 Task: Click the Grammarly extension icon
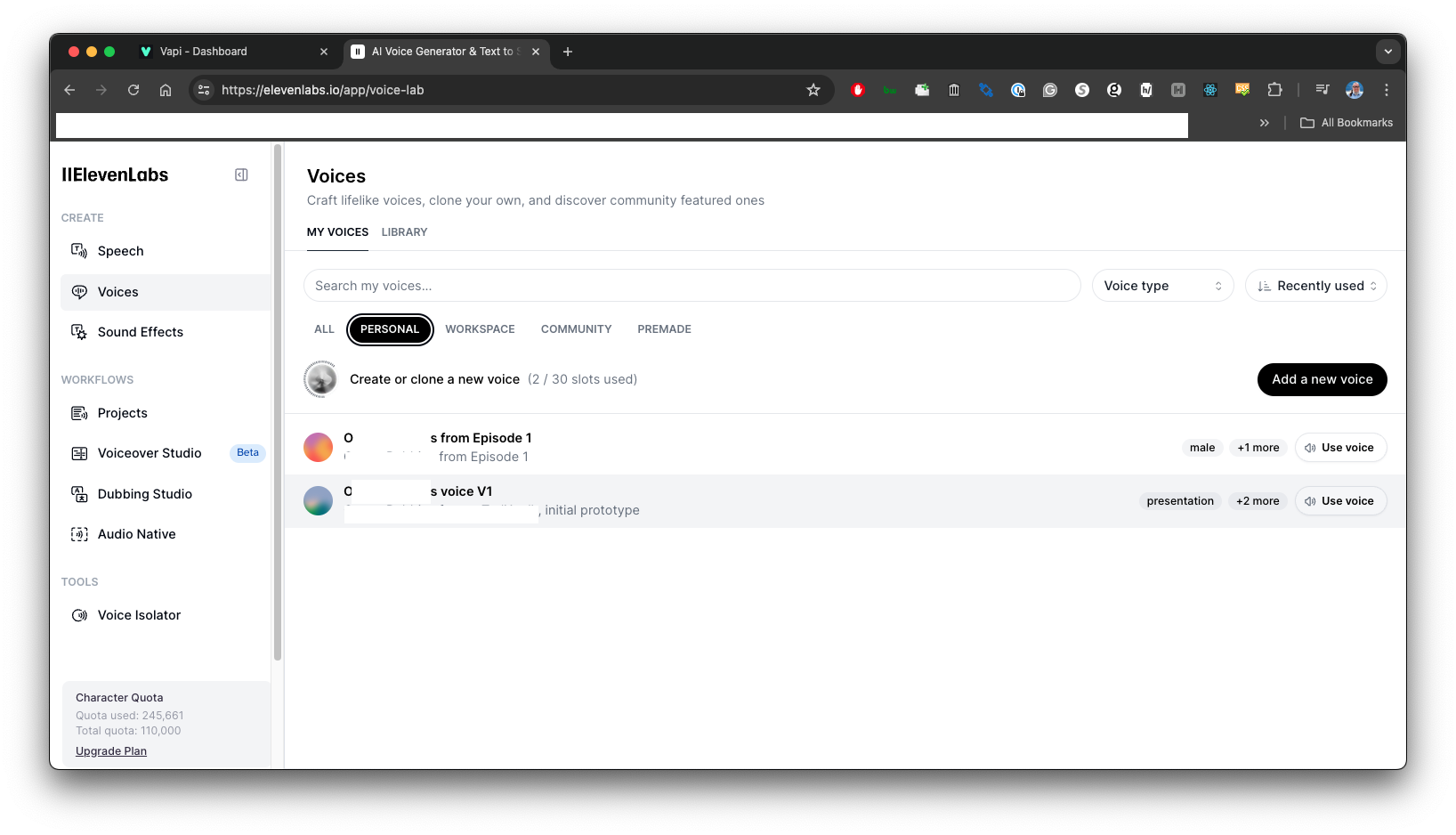(x=1050, y=90)
